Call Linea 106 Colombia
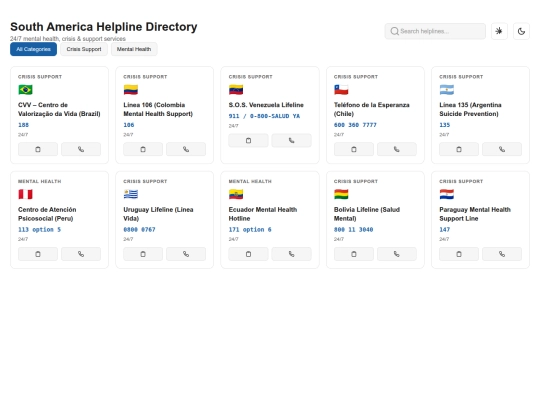 [x=186, y=149]
